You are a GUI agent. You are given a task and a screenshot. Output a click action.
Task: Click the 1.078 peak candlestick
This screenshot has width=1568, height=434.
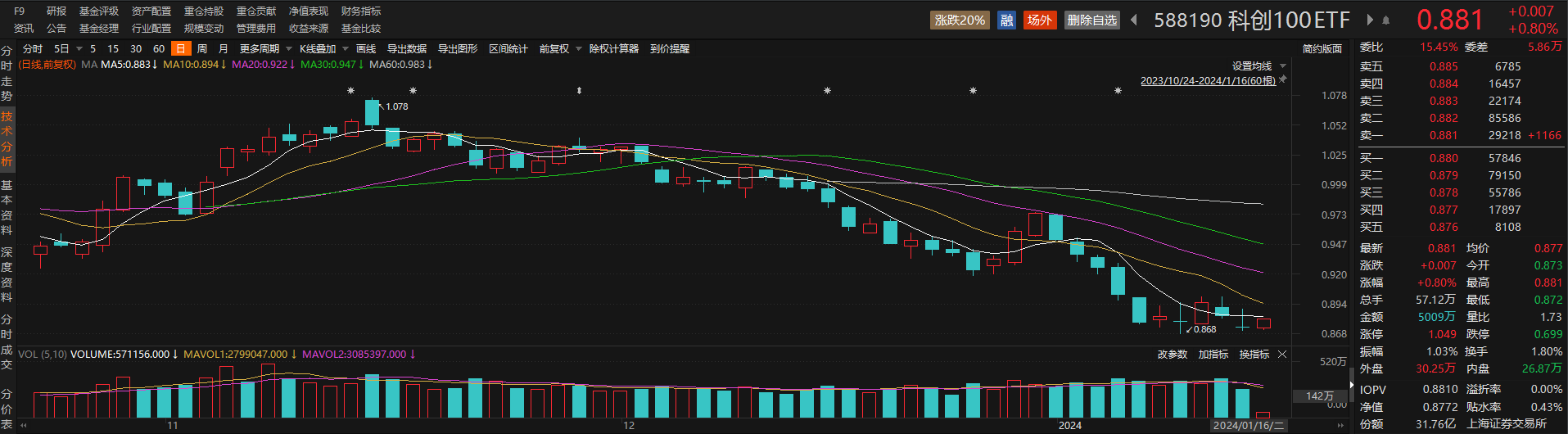[373, 114]
